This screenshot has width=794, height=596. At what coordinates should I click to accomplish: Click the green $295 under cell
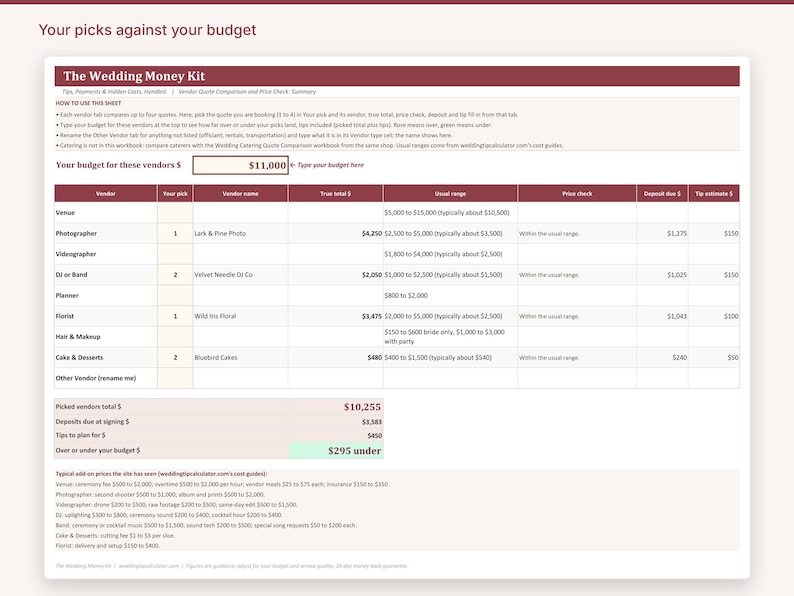click(336, 451)
